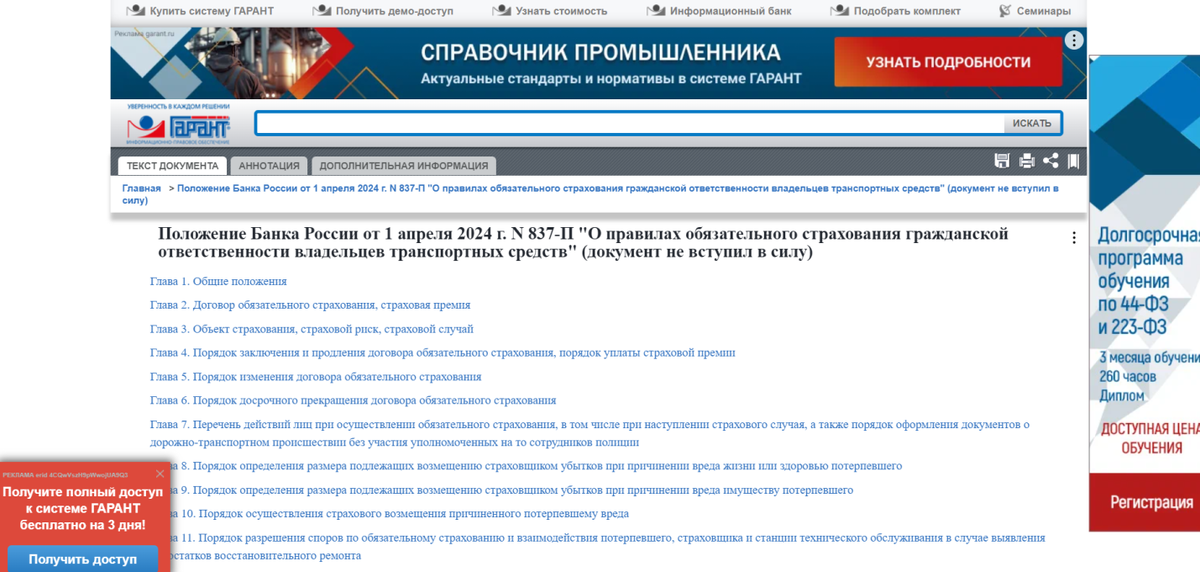The image size is (1200, 572).
Task: Click 'УЗНАТЬ ПОДРОБНОСТИ' banner button
Action: (x=947, y=62)
